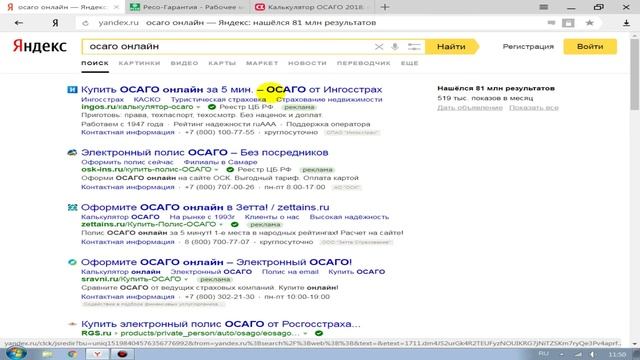Expand the ingos.ru URL dropdown arrow
The width and height of the screenshot is (640, 360).
(x=198, y=107)
